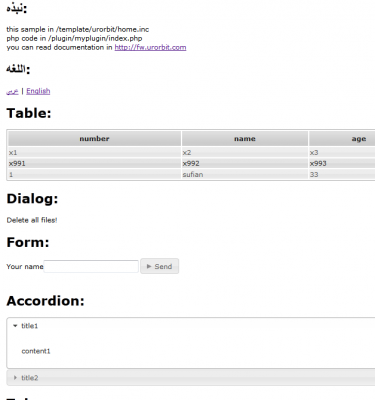Click inside the Your name input field
Screen dimensions: 375x400
coord(91,266)
